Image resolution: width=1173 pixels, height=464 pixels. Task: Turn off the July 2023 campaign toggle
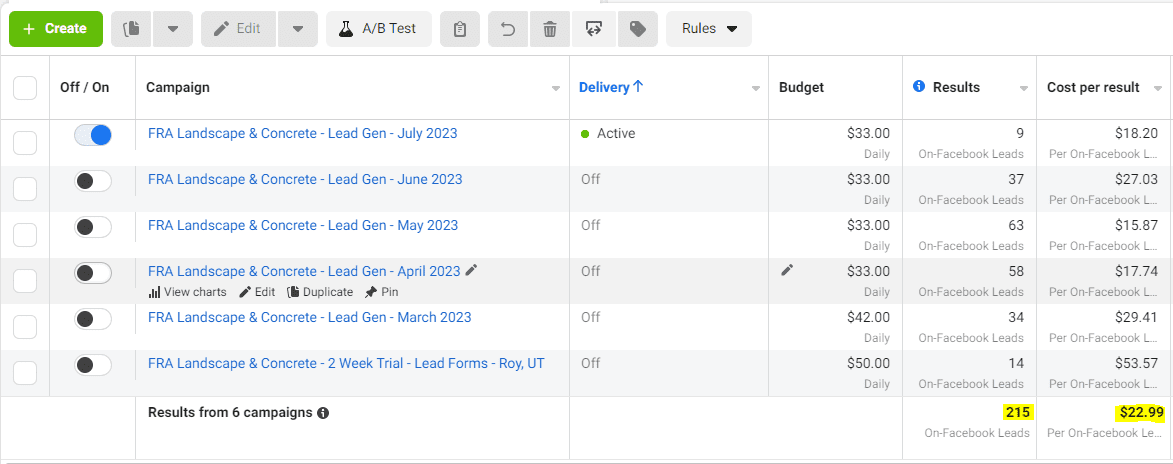(93, 135)
